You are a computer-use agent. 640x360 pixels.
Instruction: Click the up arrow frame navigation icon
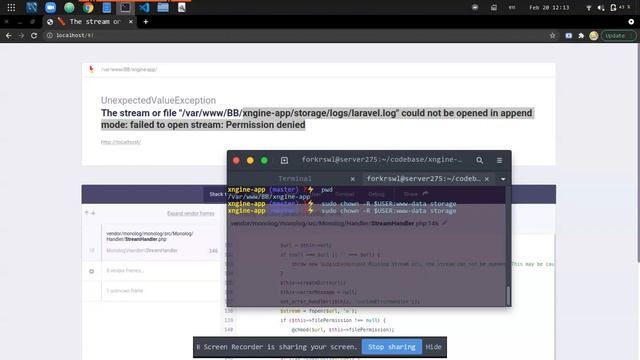87,213
